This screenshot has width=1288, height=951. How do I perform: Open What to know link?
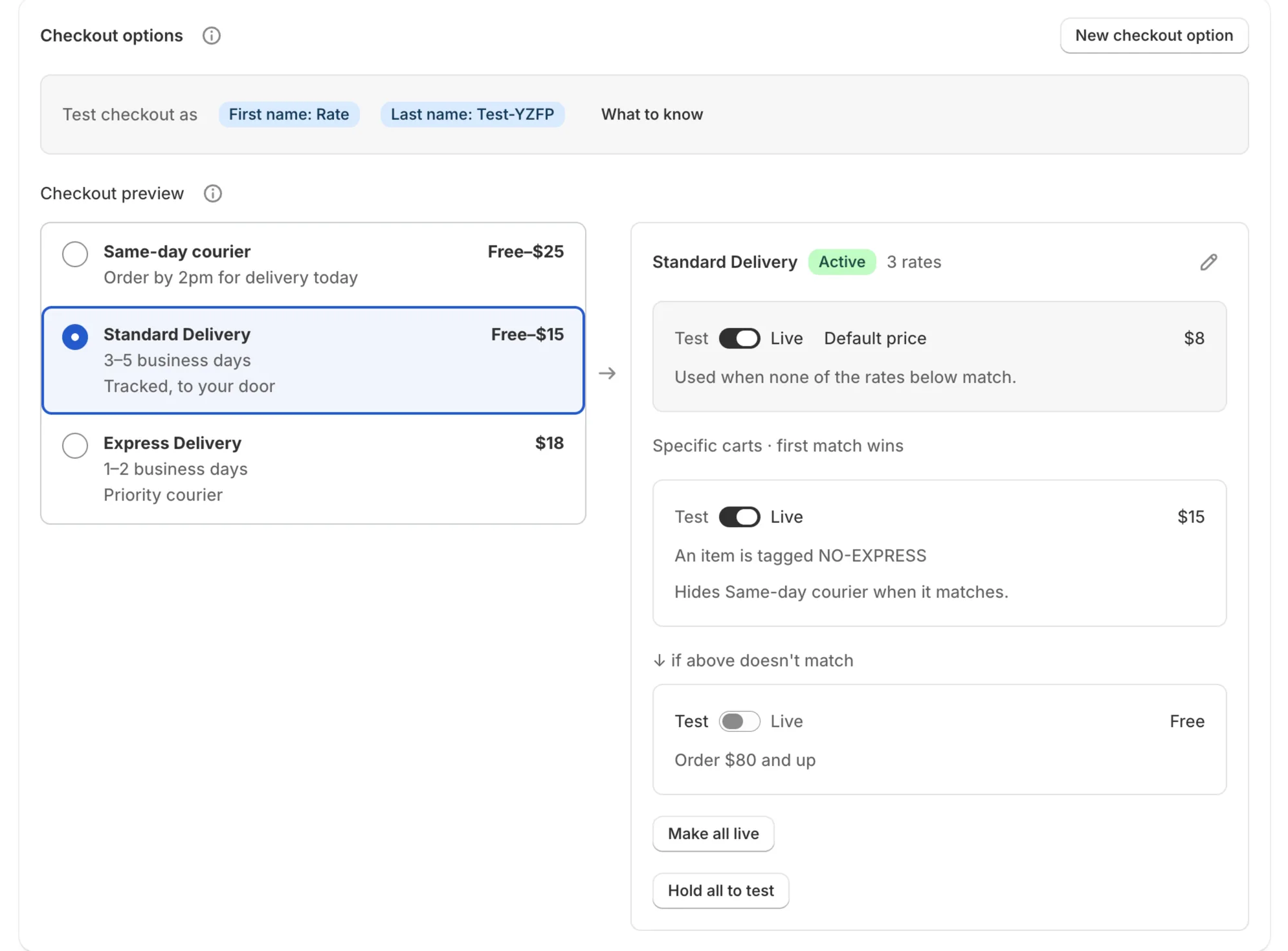(652, 115)
